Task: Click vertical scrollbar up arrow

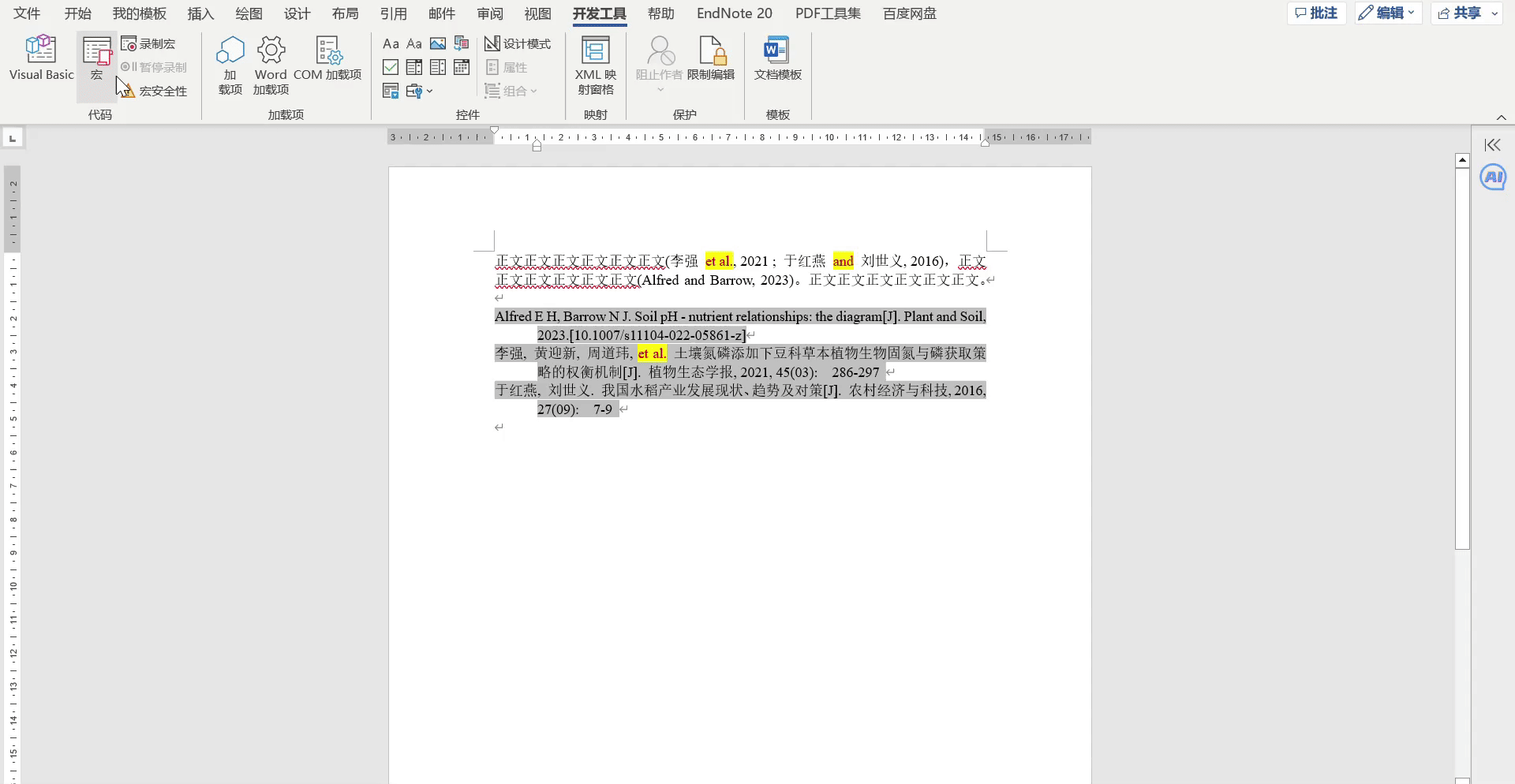Action: (x=1462, y=160)
